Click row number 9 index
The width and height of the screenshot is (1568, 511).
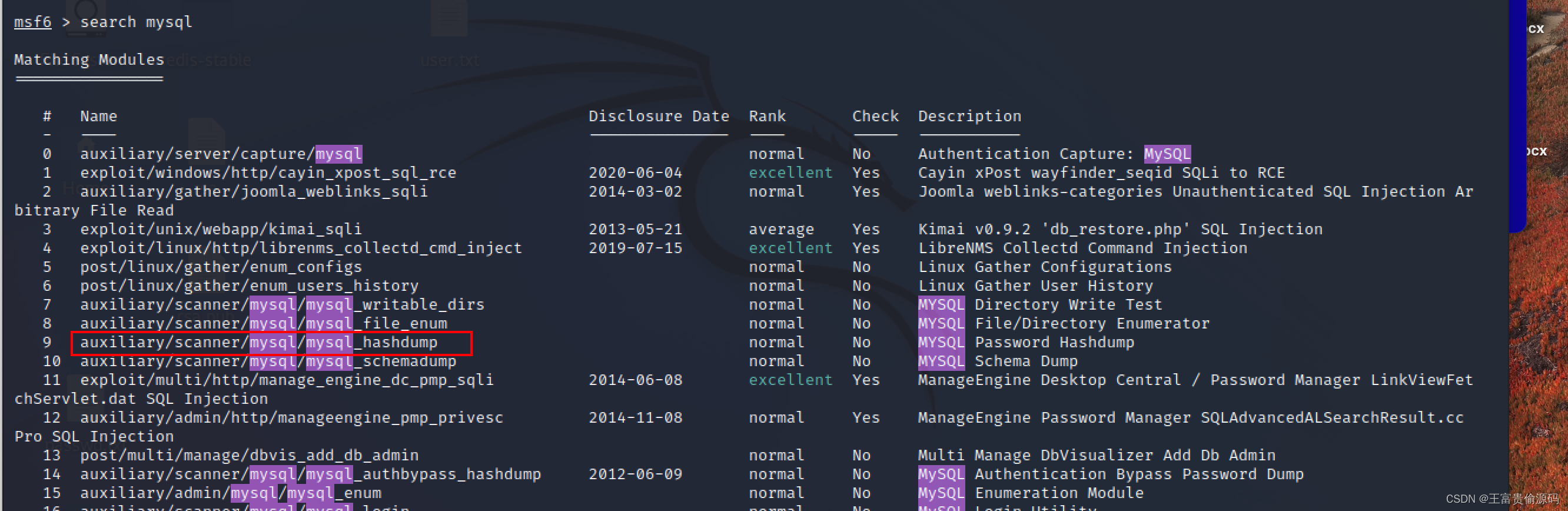point(47,342)
